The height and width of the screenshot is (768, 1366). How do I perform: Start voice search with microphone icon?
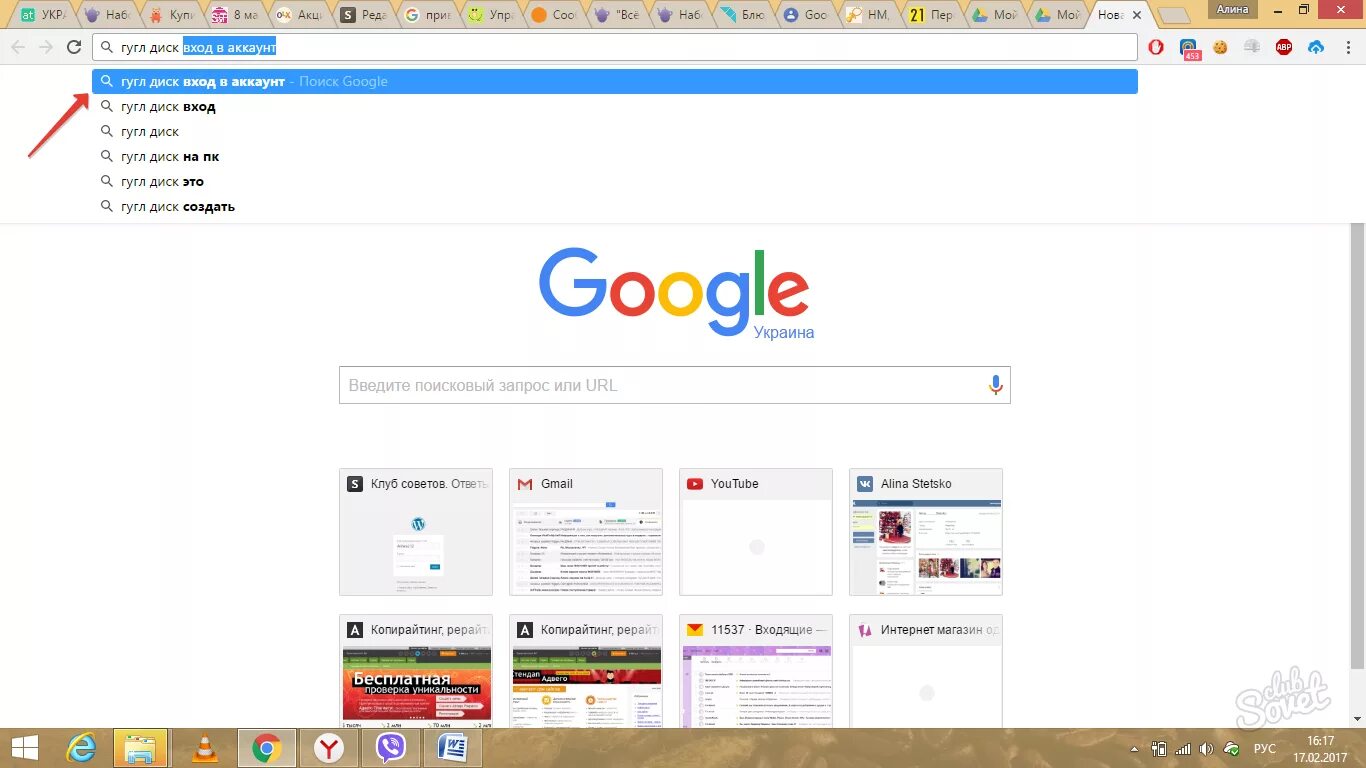995,385
